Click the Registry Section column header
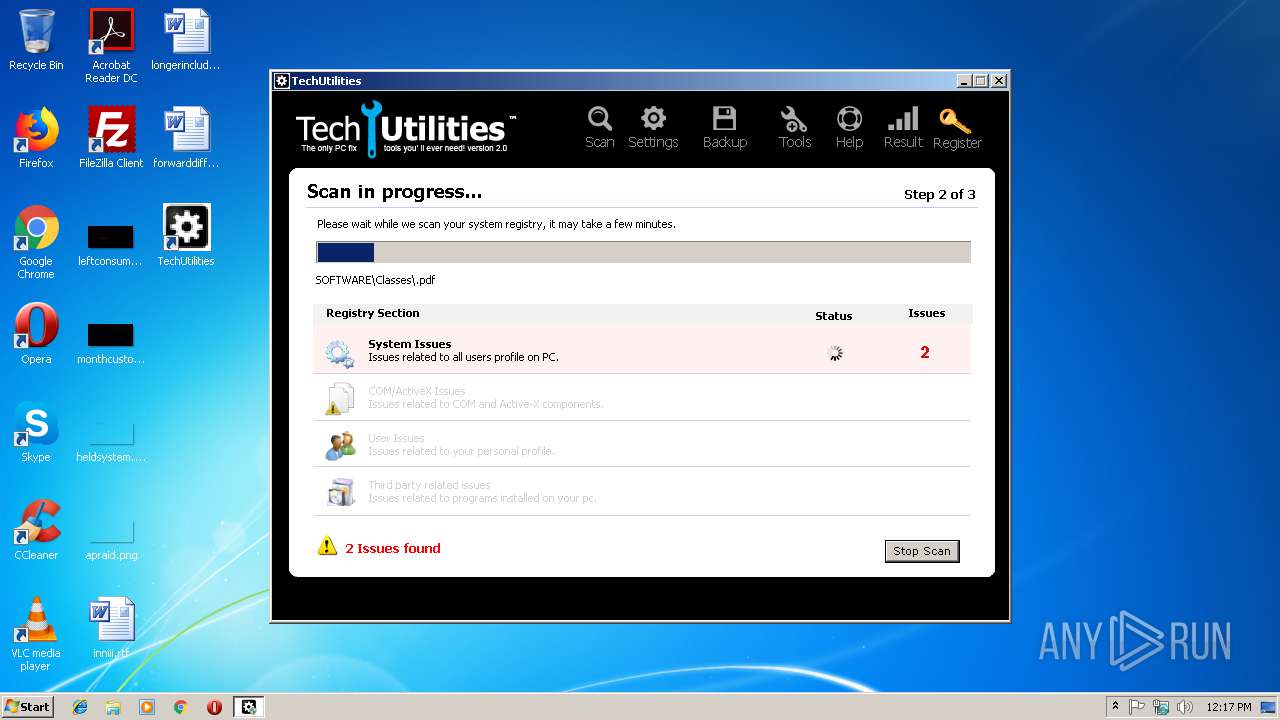1280x720 pixels. tap(373, 313)
